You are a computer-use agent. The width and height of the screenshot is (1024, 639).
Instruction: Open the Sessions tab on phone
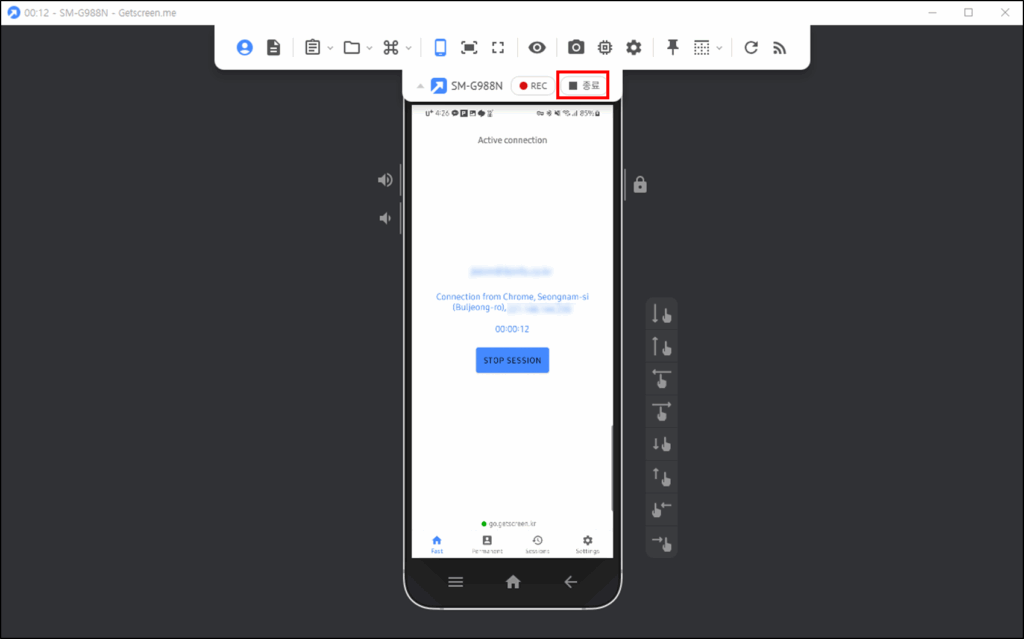tap(537, 544)
